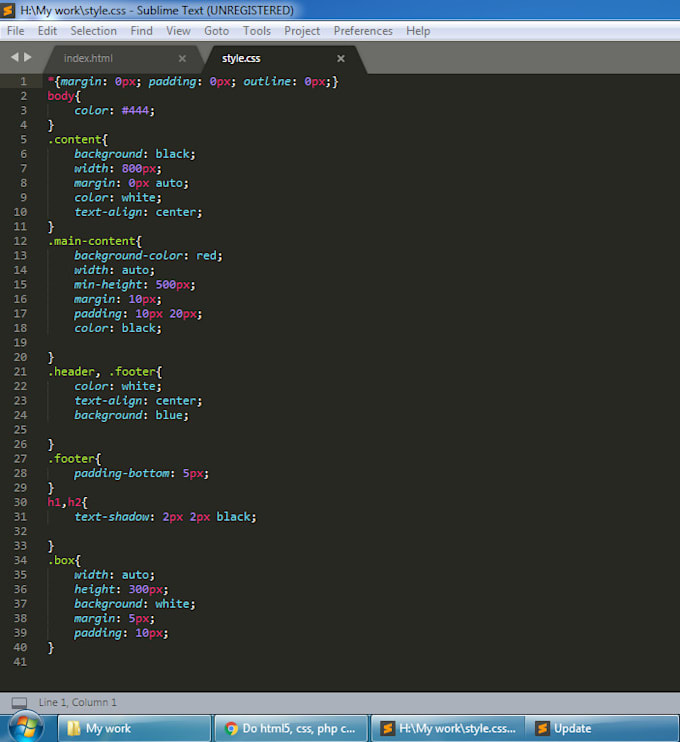
Task: Open the Selection menu
Action: pyautogui.click(x=93, y=31)
